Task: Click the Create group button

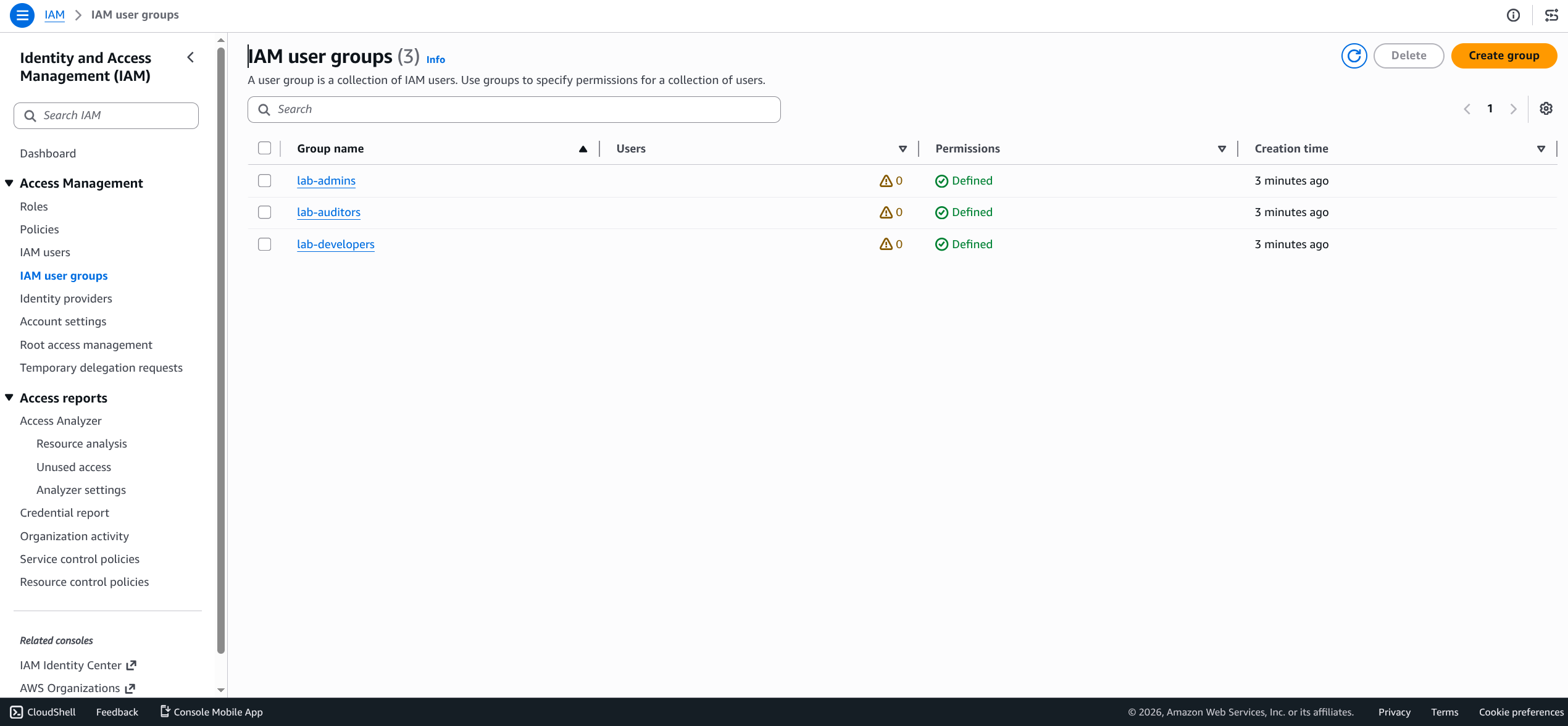Action: pyautogui.click(x=1504, y=56)
